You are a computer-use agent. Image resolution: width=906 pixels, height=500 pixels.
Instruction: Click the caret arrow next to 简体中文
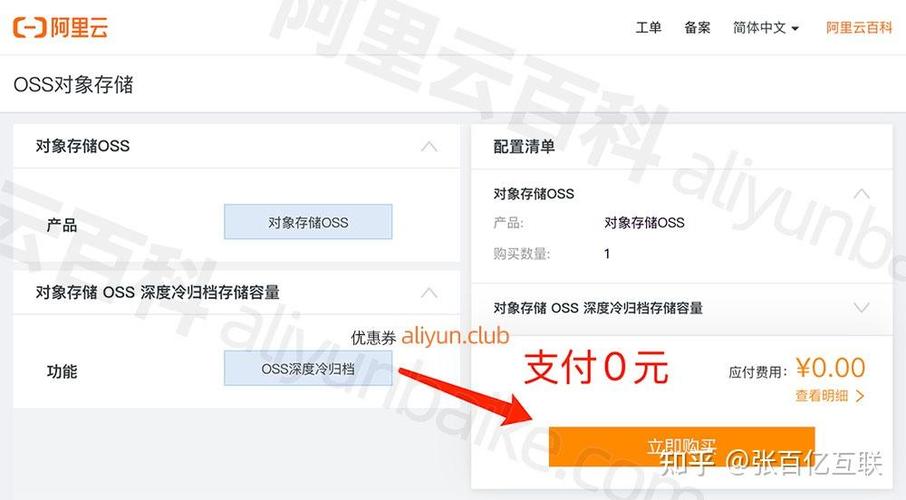[795, 28]
